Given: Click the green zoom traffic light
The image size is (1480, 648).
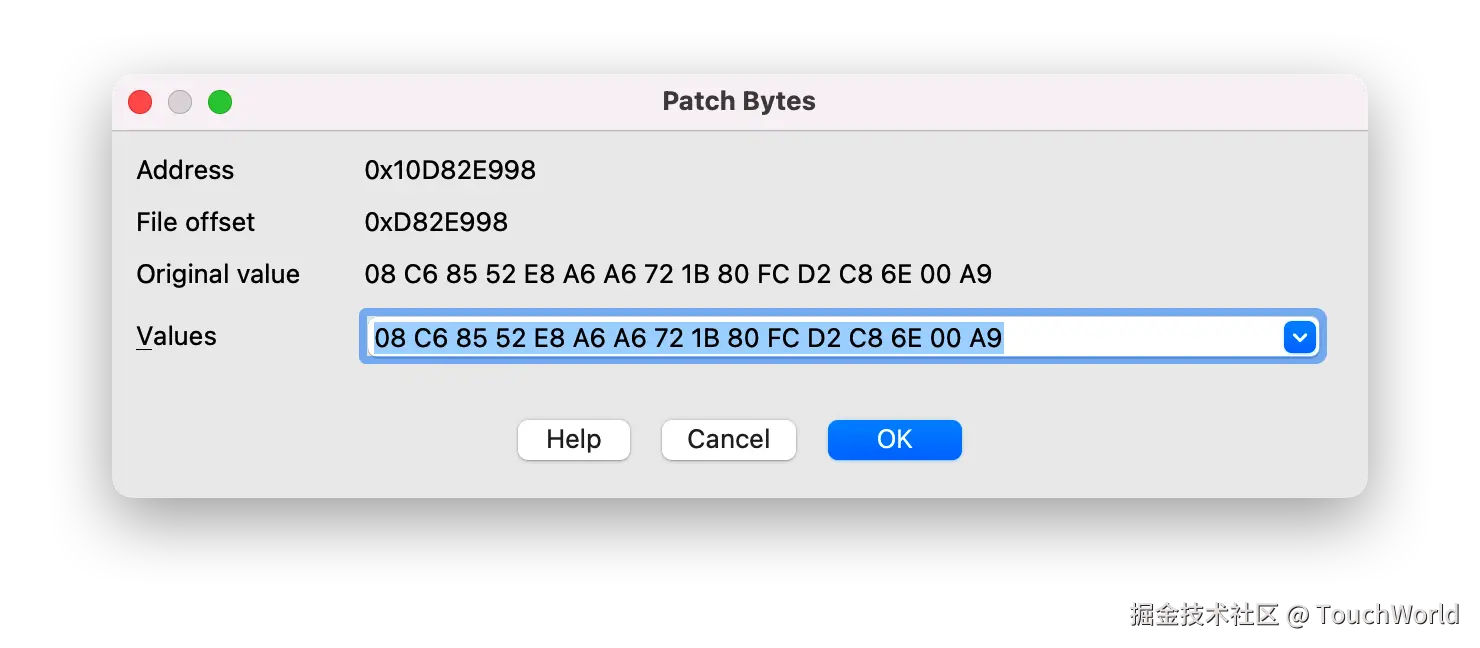Looking at the screenshot, I should pos(219,101).
